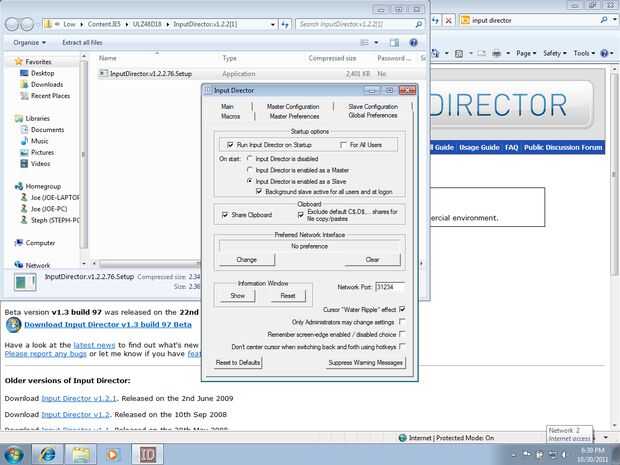
Task: Click the browser stop loading X icon
Action: click(448, 21)
